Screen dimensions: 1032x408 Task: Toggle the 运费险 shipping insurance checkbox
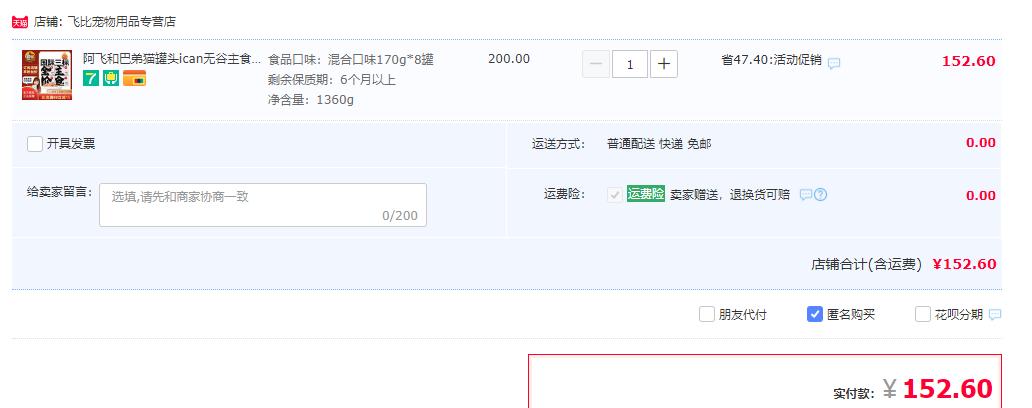tap(615, 195)
